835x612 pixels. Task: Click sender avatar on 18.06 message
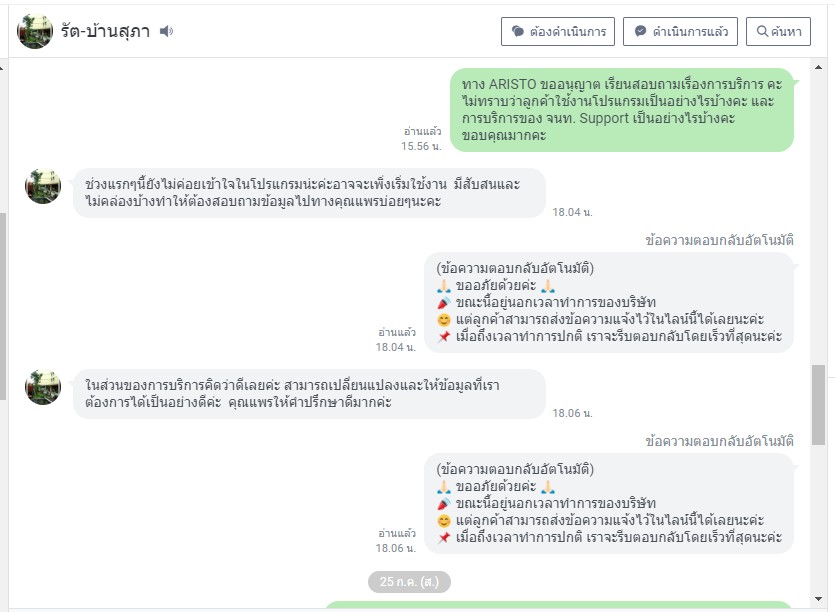pyautogui.click(x=43, y=387)
